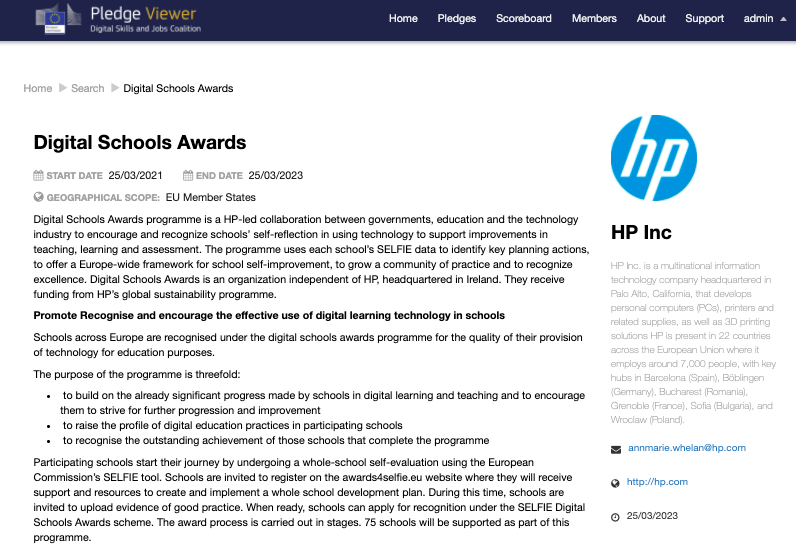The image size is (796, 552).
Task: Click bullet about raising profile of digital education
Action: tap(233, 425)
